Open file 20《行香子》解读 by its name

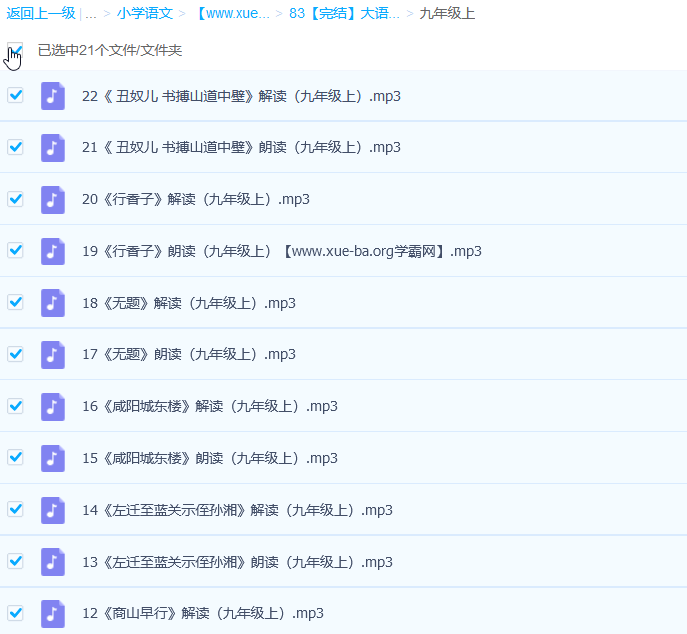pyautogui.click(x=195, y=199)
